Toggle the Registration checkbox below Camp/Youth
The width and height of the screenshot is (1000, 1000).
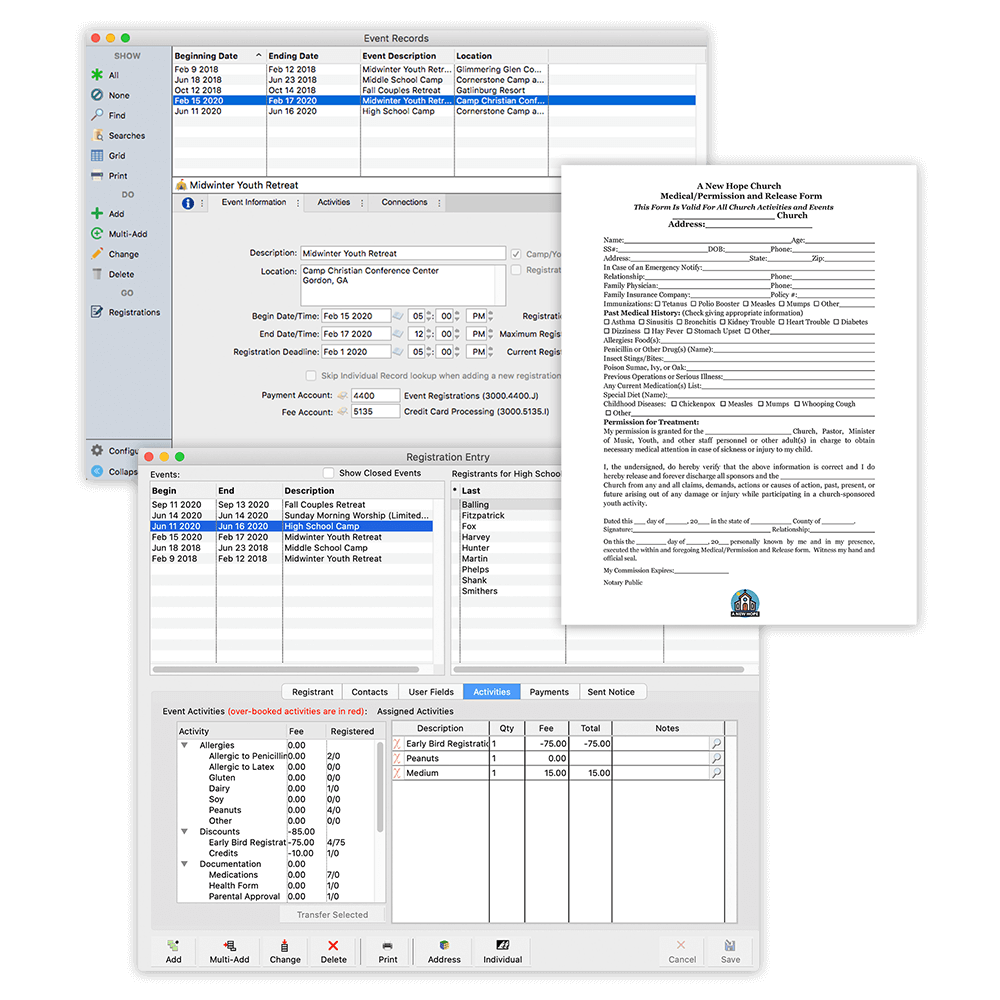(x=516, y=270)
